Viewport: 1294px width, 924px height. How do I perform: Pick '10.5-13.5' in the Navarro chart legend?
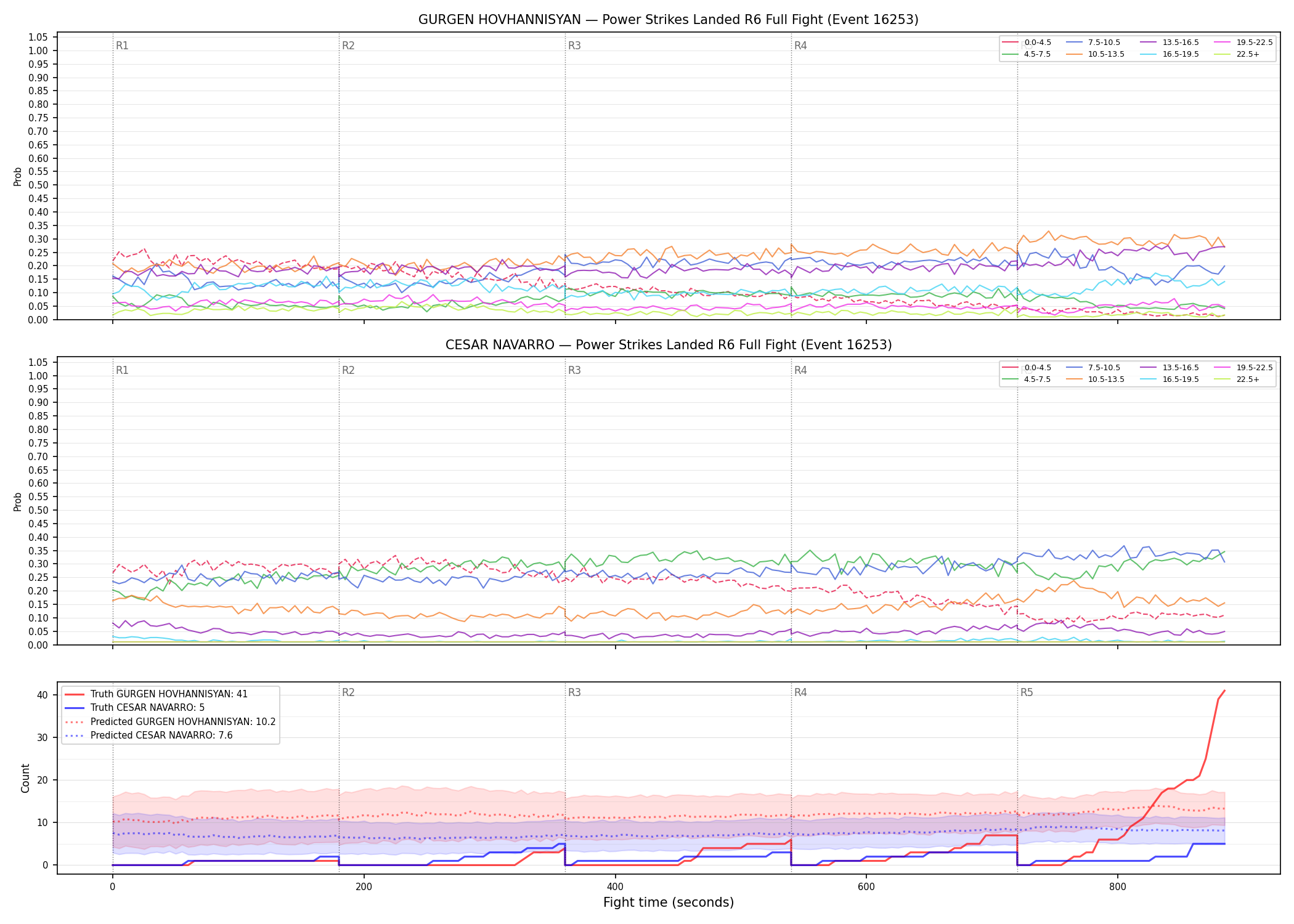pyautogui.click(x=1096, y=379)
